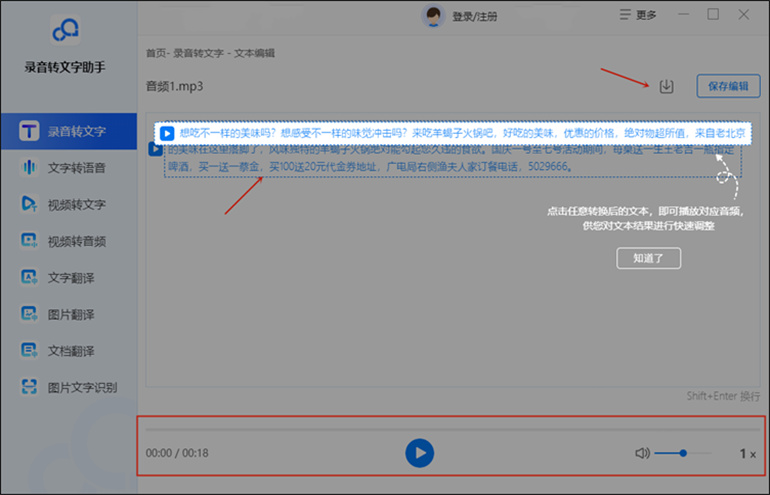The height and width of the screenshot is (495, 770).
Task: Open the 录音转文字 sidebar item
Action: tap(69, 131)
